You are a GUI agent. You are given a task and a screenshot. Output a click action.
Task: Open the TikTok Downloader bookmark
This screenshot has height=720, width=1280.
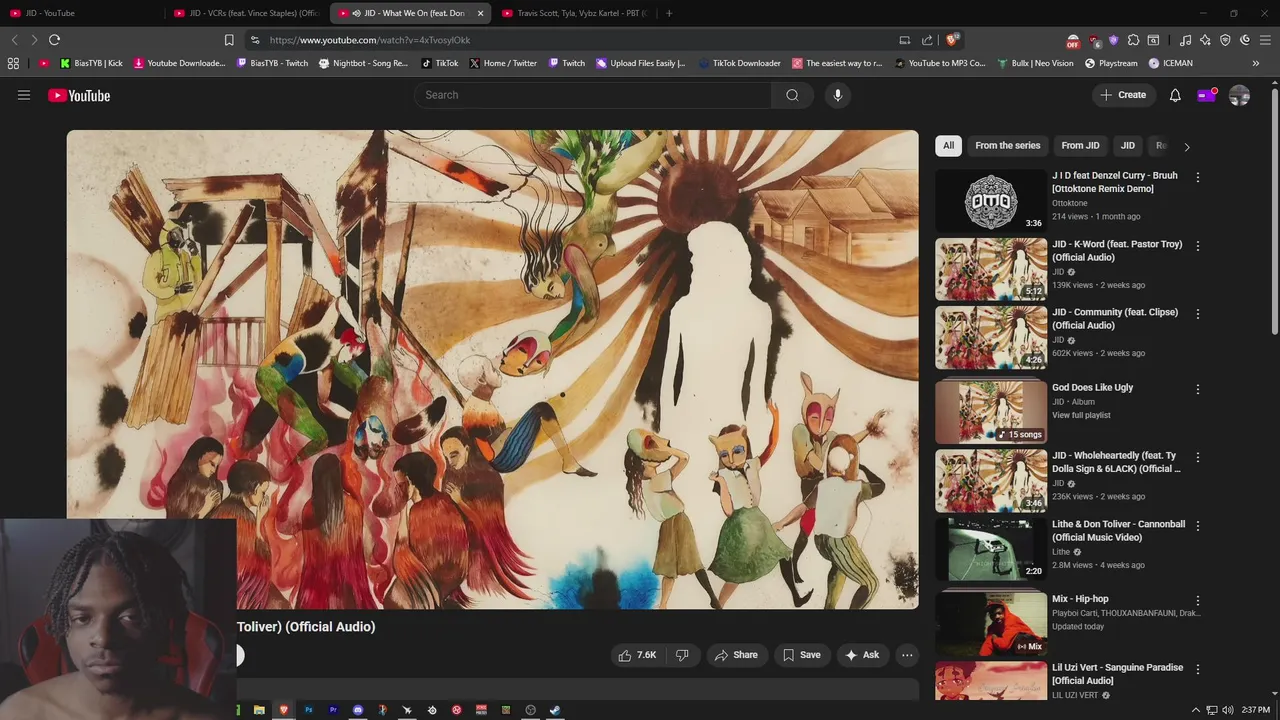[x=739, y=63]
